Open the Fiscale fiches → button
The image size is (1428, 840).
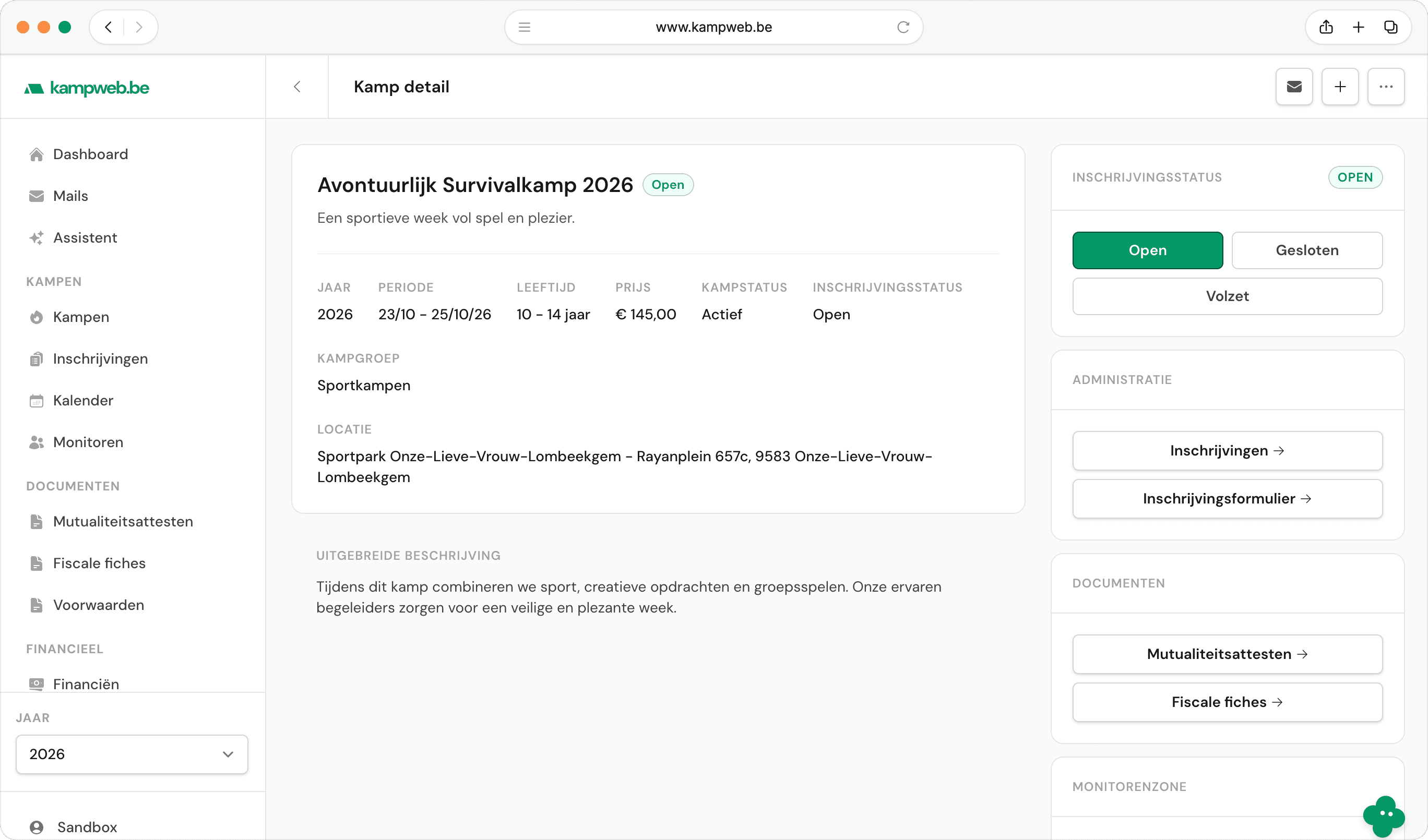coord(1228,702)
